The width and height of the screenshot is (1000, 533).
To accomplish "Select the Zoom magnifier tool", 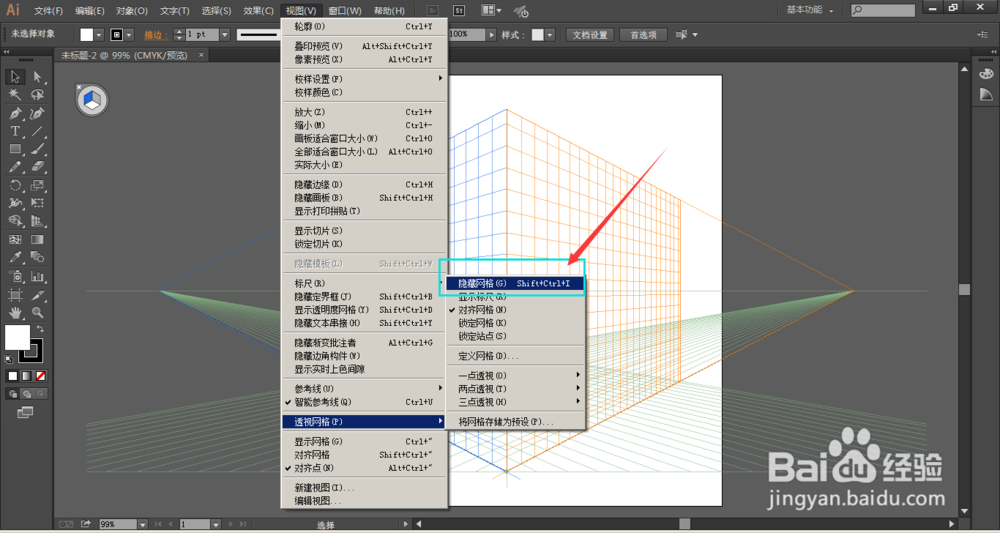I will coord(38,313).
